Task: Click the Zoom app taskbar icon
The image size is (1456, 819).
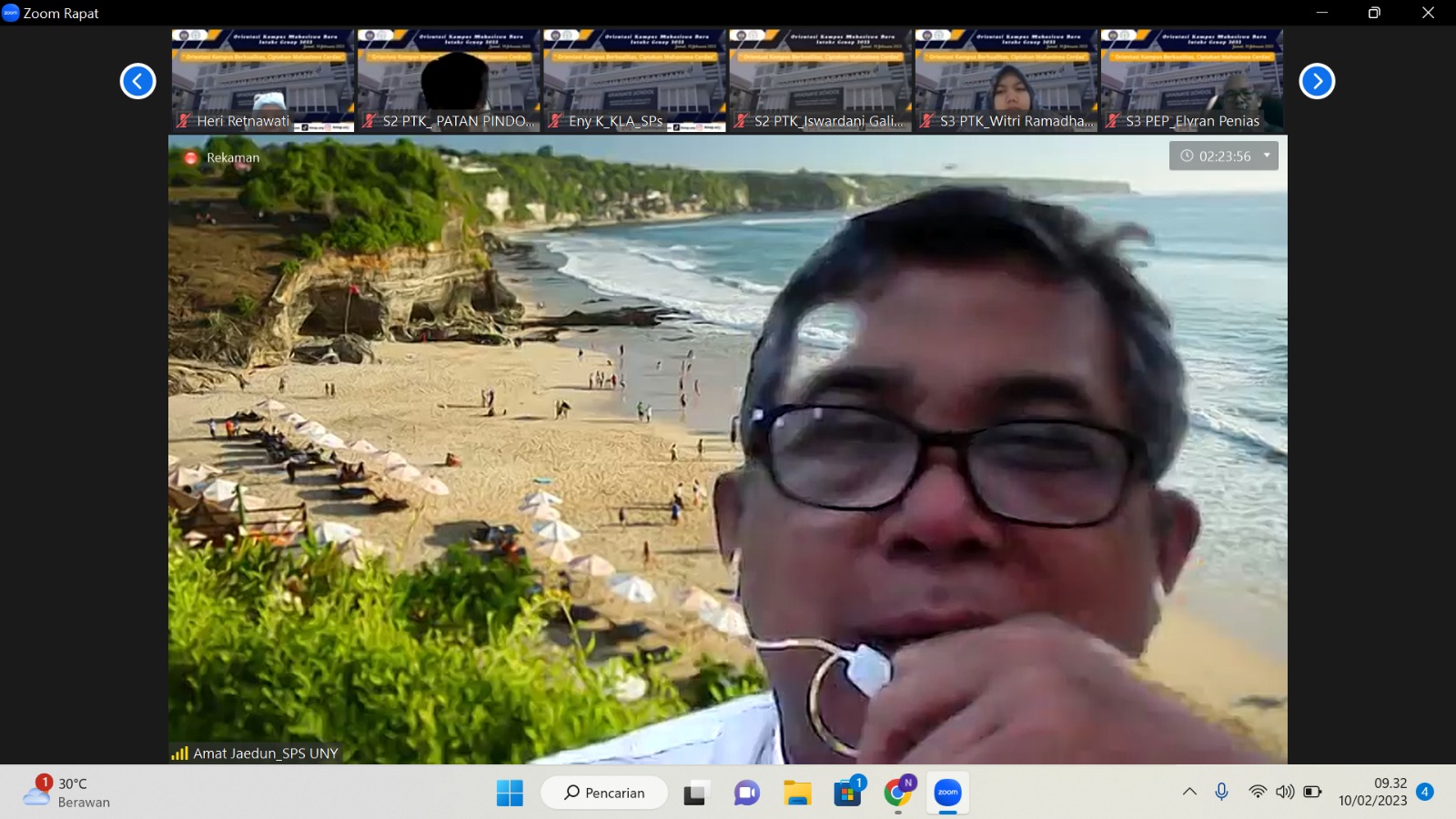Action: tap(948, 793)
